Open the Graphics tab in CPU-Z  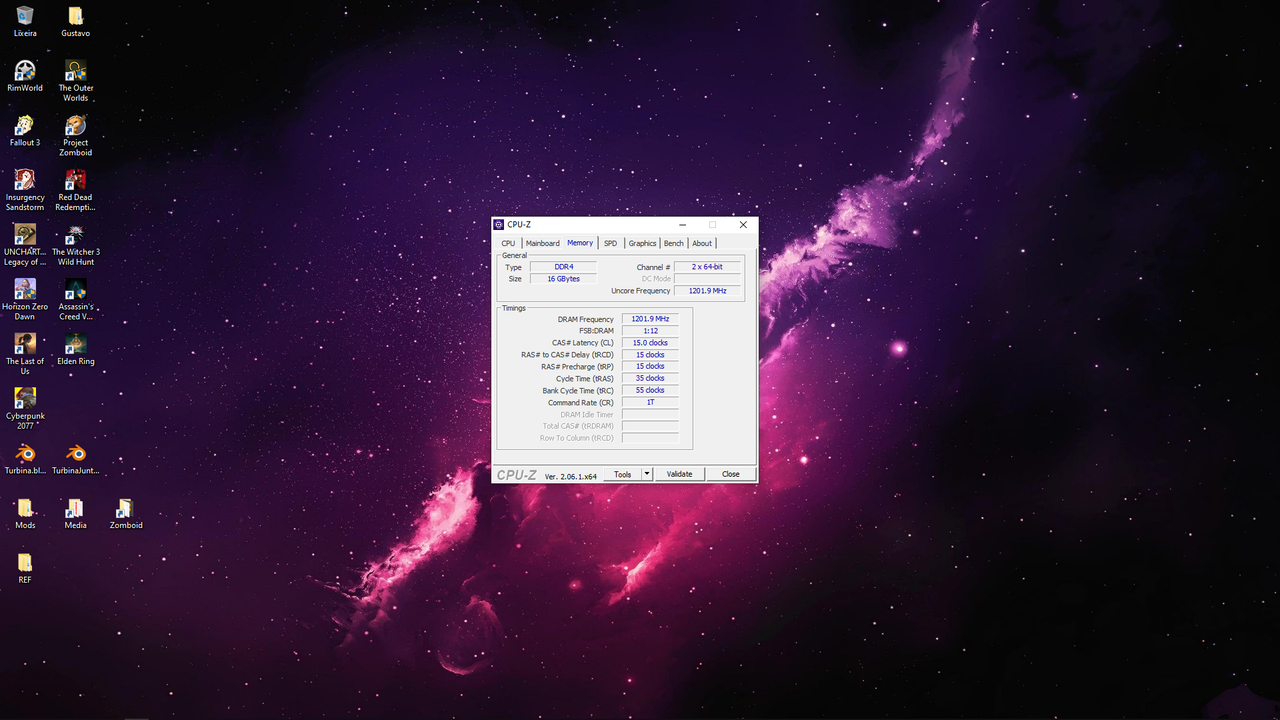point(642,242)
